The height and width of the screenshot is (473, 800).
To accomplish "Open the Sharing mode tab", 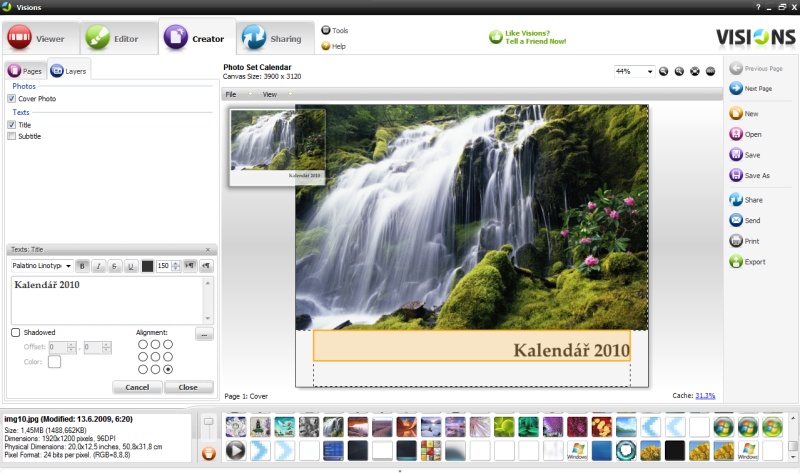I will click(275, 38).
